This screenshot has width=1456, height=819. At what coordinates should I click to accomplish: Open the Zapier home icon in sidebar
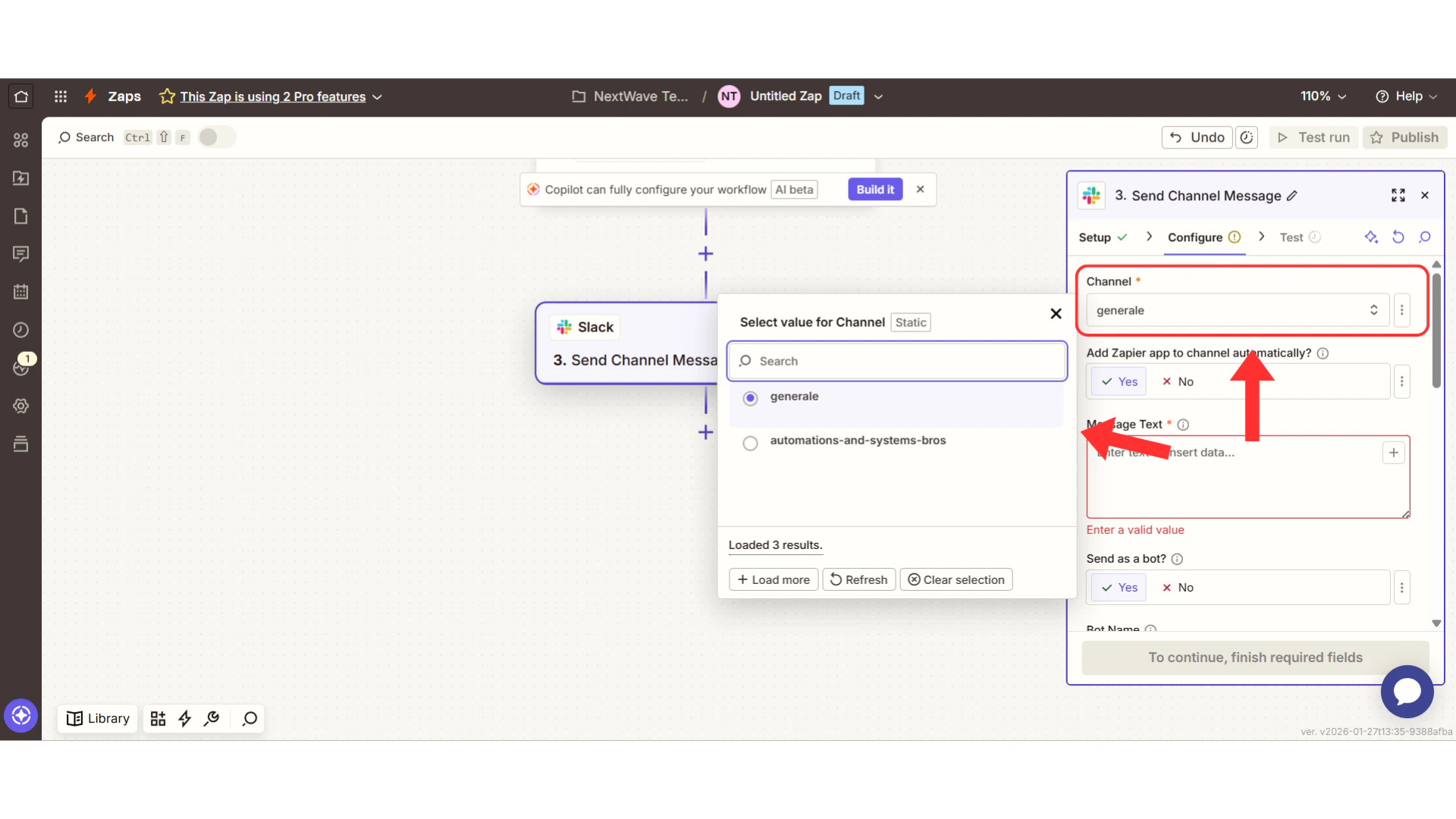(20, 96)
